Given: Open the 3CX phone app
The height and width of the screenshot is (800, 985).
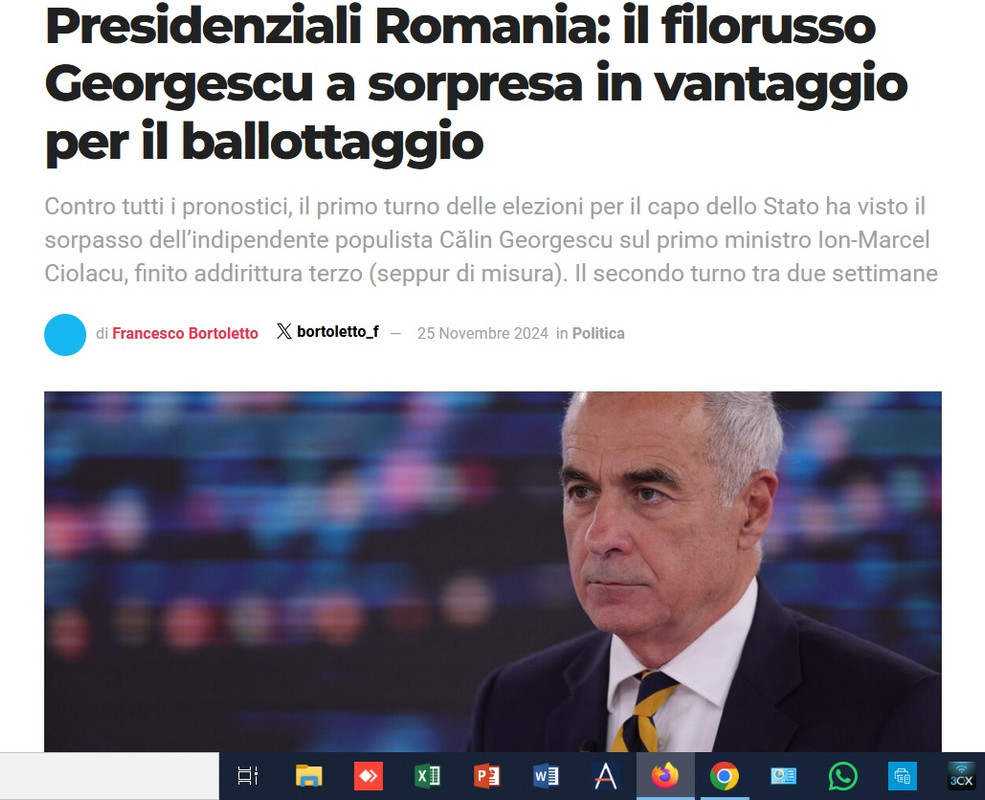Looking at the screenshot, I should (x=961, y=776).
